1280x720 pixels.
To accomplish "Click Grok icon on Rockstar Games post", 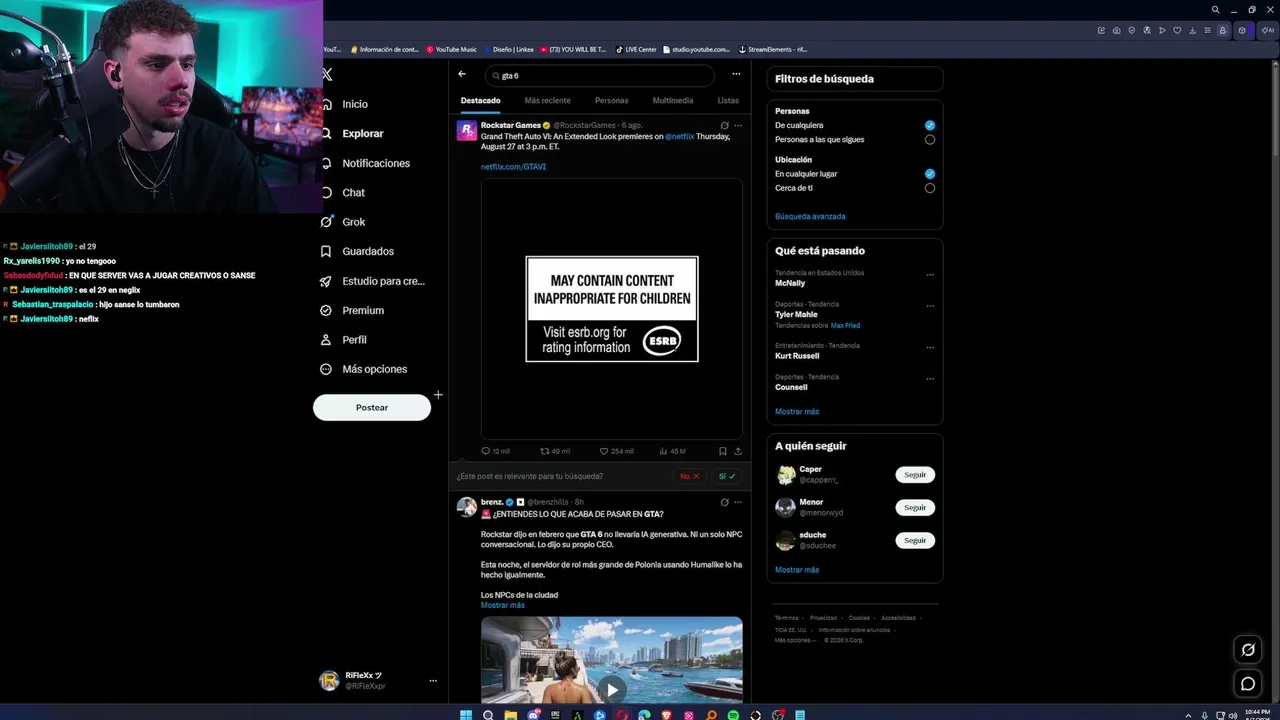I will pyautogui.click(x=724, y=126).
